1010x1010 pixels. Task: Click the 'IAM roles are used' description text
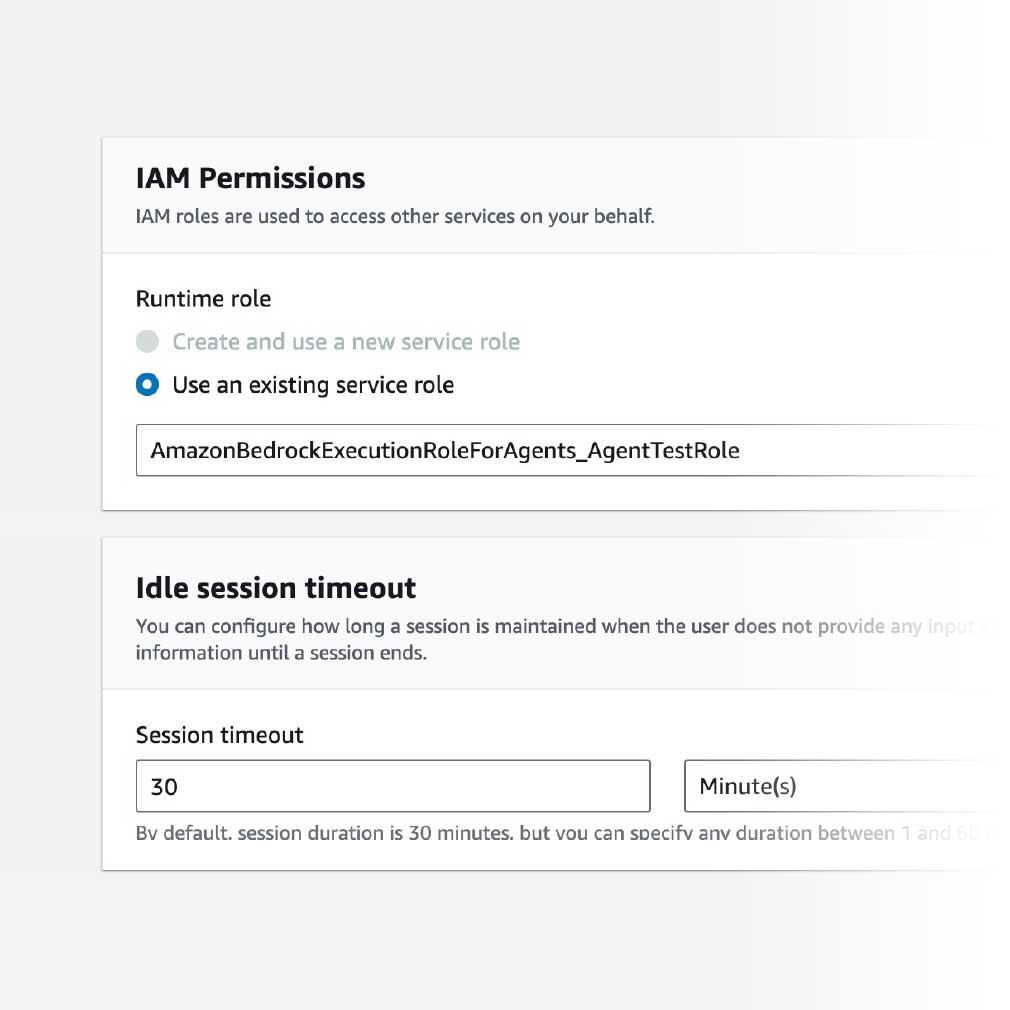pyautogui.click(x=394, y=216)
